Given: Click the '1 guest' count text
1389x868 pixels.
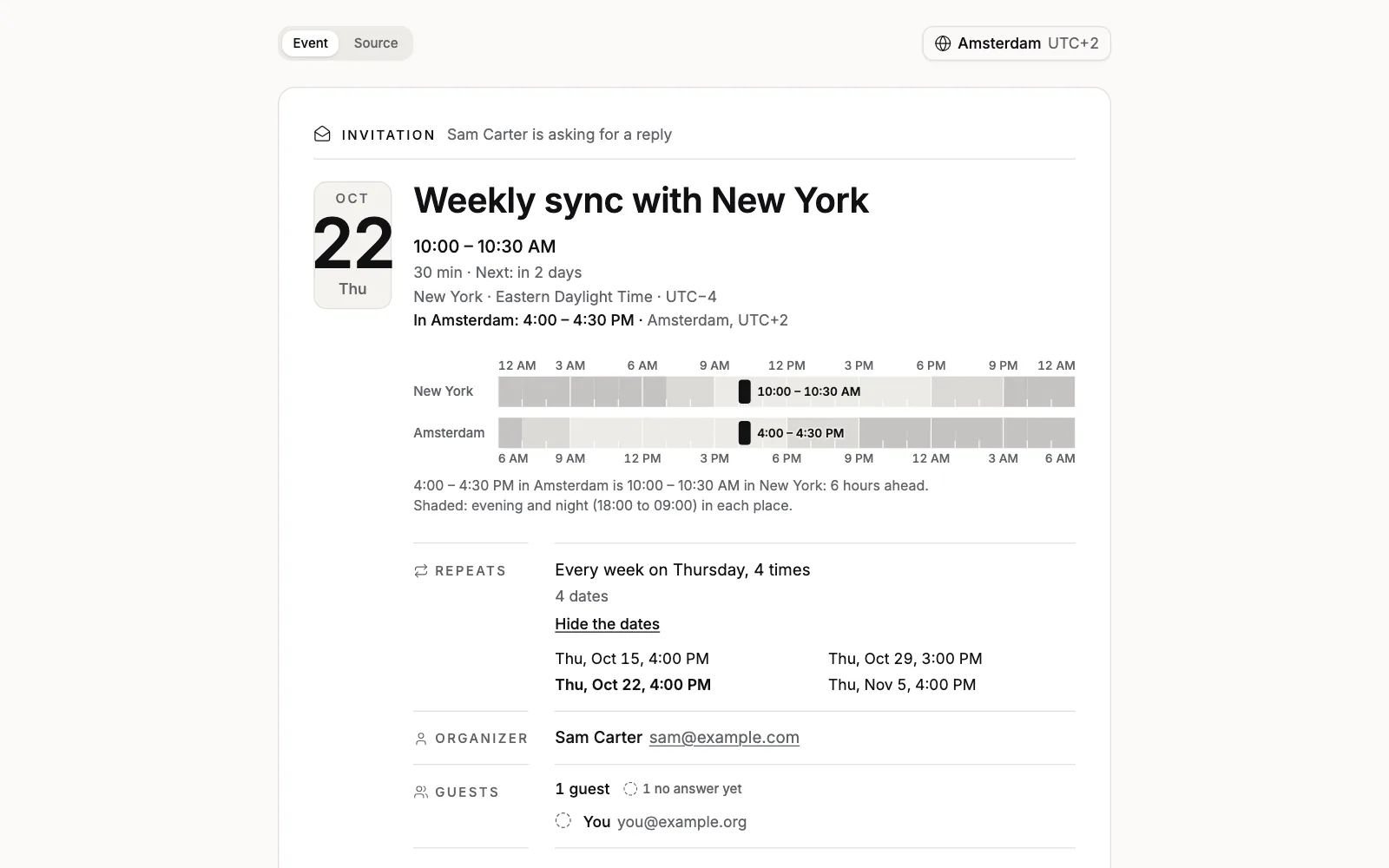Looking at the screenshot, I should (583, 789).
